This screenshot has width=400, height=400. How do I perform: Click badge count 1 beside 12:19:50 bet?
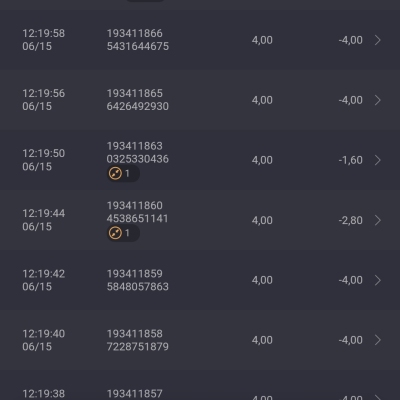[127, 173]
